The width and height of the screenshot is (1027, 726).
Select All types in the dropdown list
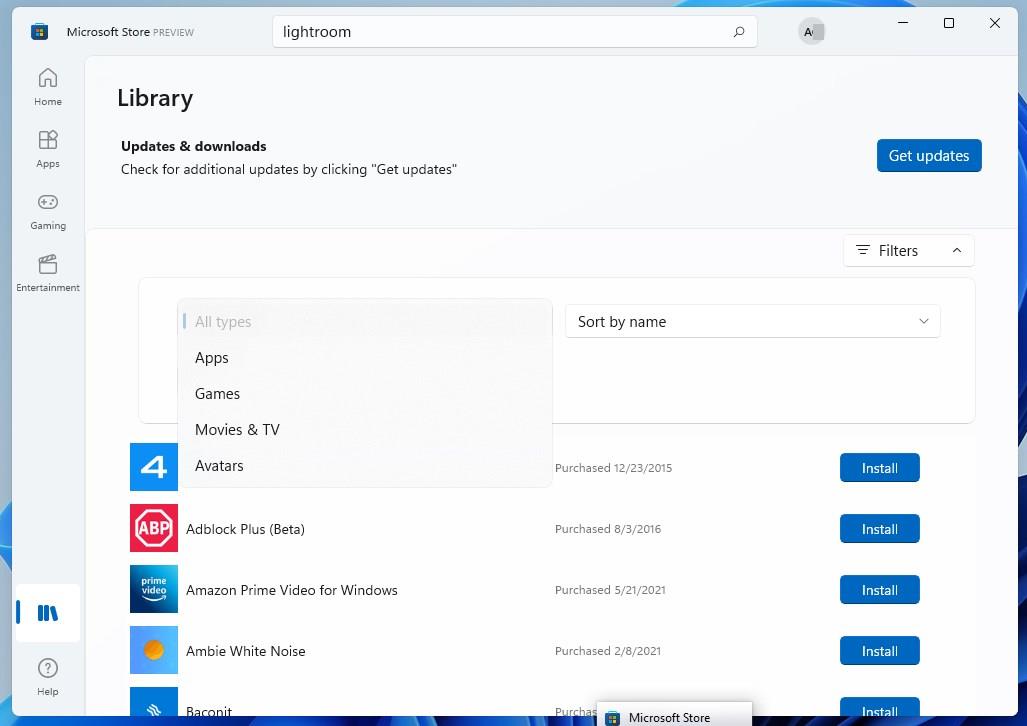click(365, 322)
